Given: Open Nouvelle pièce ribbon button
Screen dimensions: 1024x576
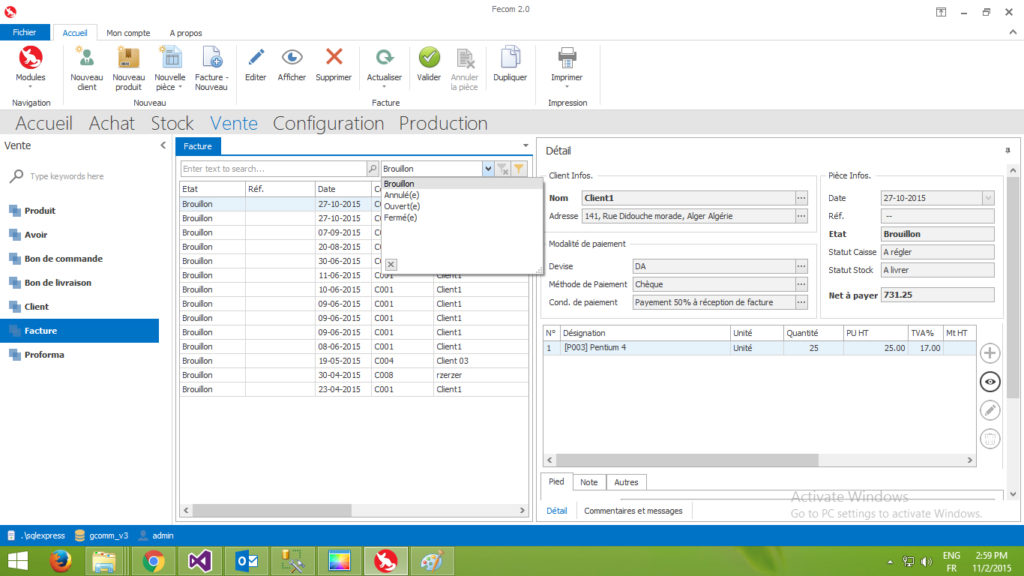Looking at the screenshot, I should [x=170, y=68].
